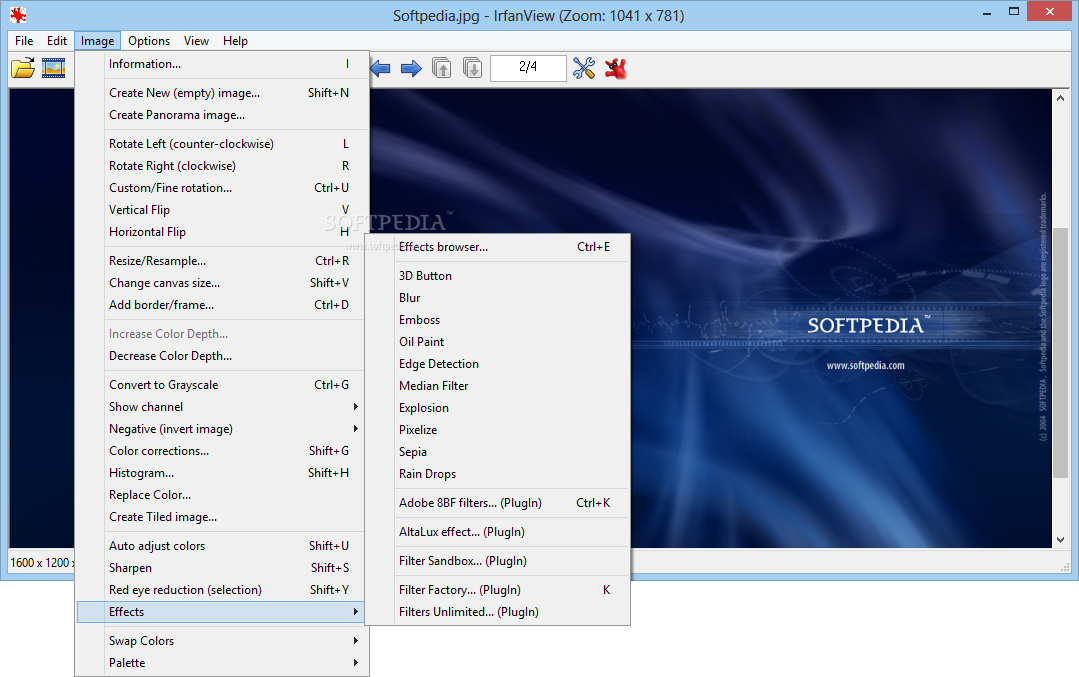1079x677 pixels.
Task: Open Color corrections...
Action: 220,451
